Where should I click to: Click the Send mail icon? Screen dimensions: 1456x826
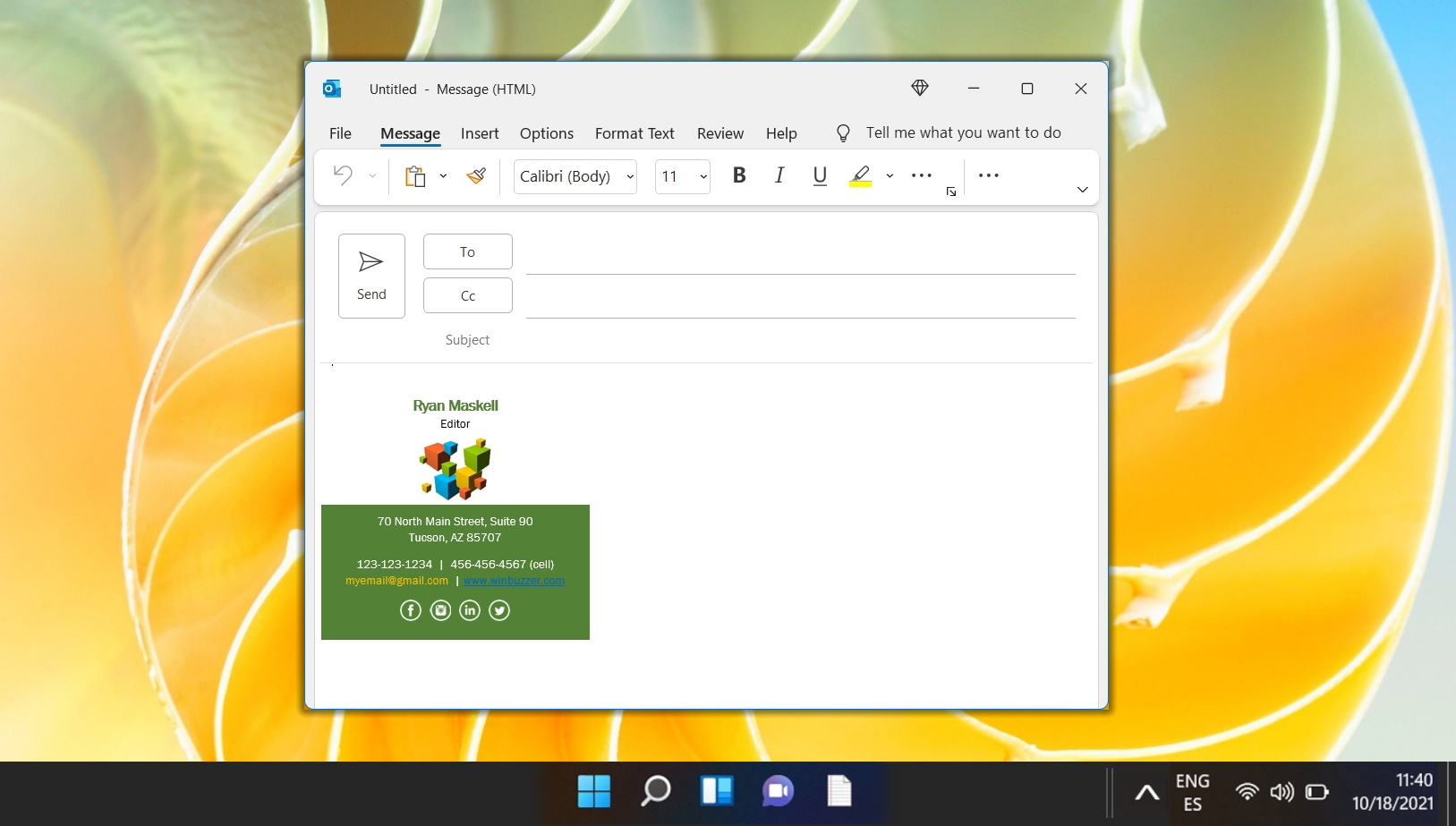(371, 275)
